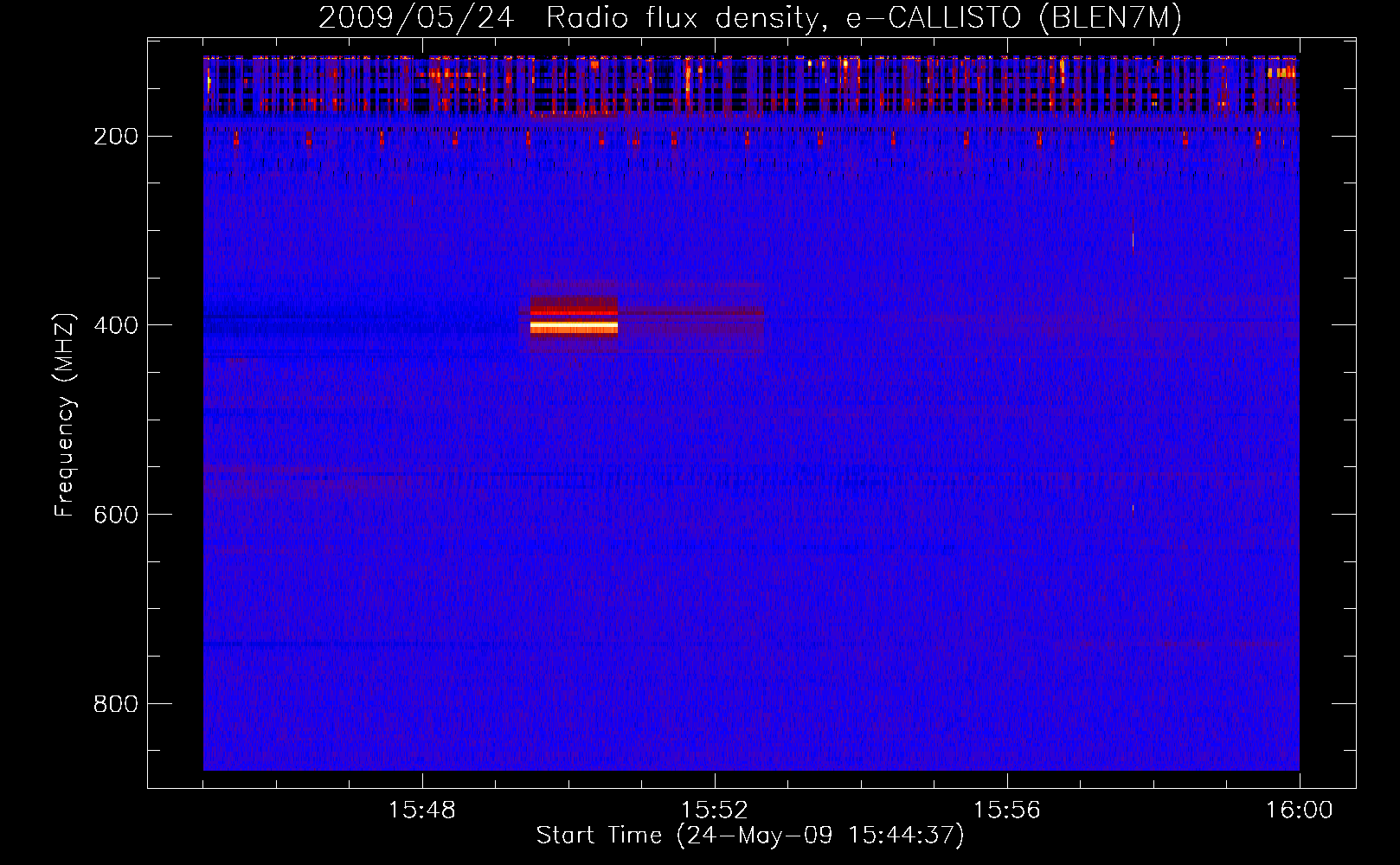Click the bright yellow burst near 400 MHz
1400x865 pixels.
(x=574, y=327)
